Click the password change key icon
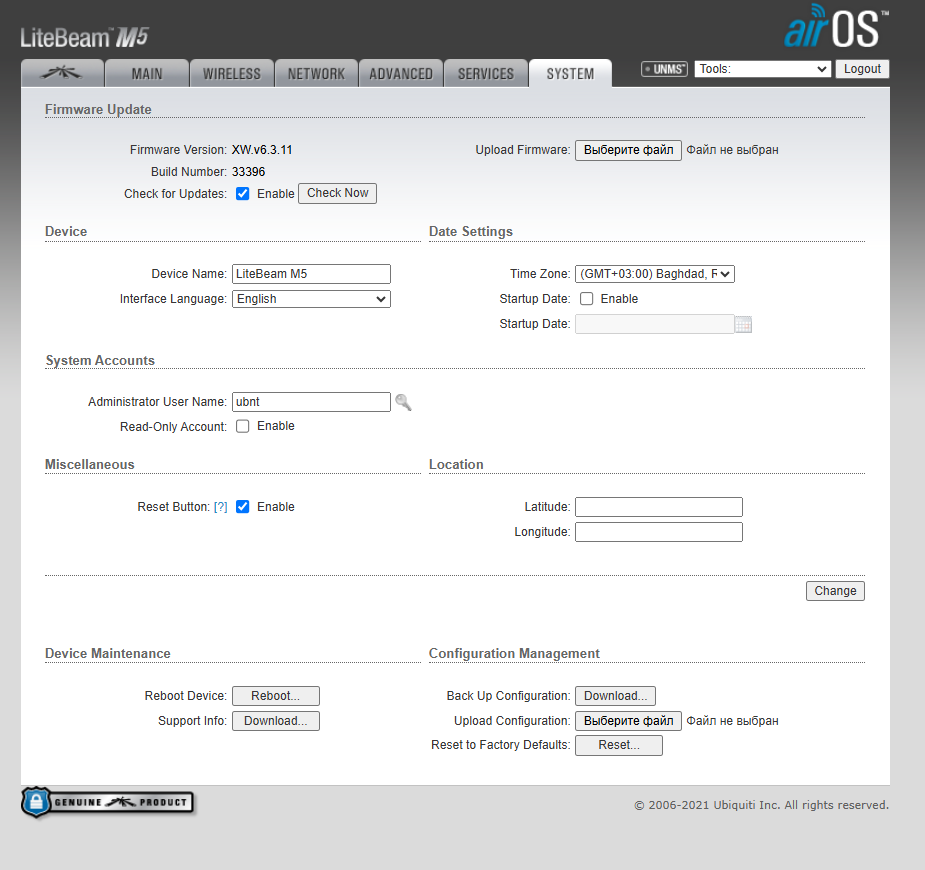 tap(404, 402)
